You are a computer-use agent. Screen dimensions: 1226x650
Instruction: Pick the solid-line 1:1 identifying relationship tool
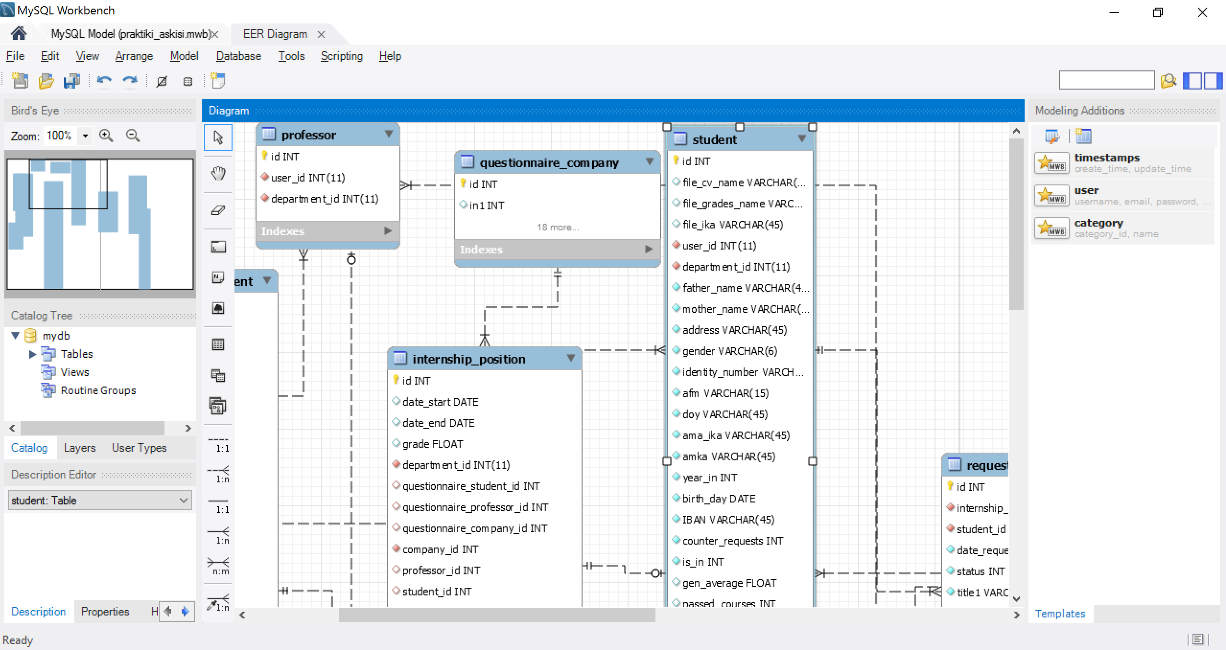pyautogui.click(x=218, y=505)
